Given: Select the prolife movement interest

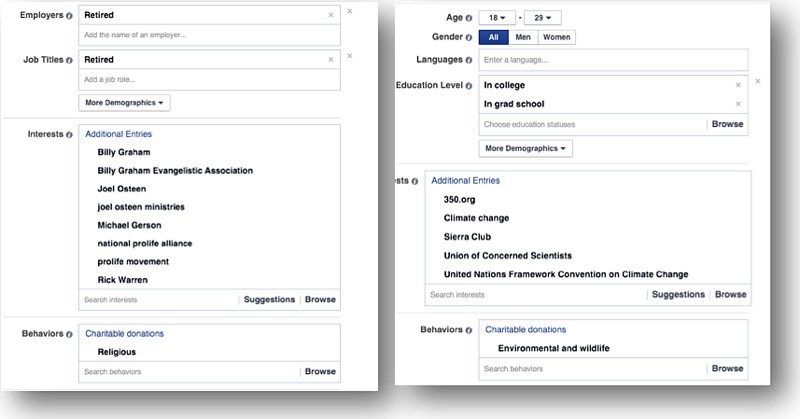Looking at the screenshot, I should point(133,262).
